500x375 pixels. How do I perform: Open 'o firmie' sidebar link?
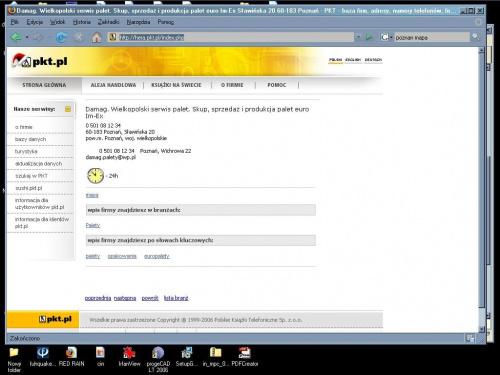point(24,127)
